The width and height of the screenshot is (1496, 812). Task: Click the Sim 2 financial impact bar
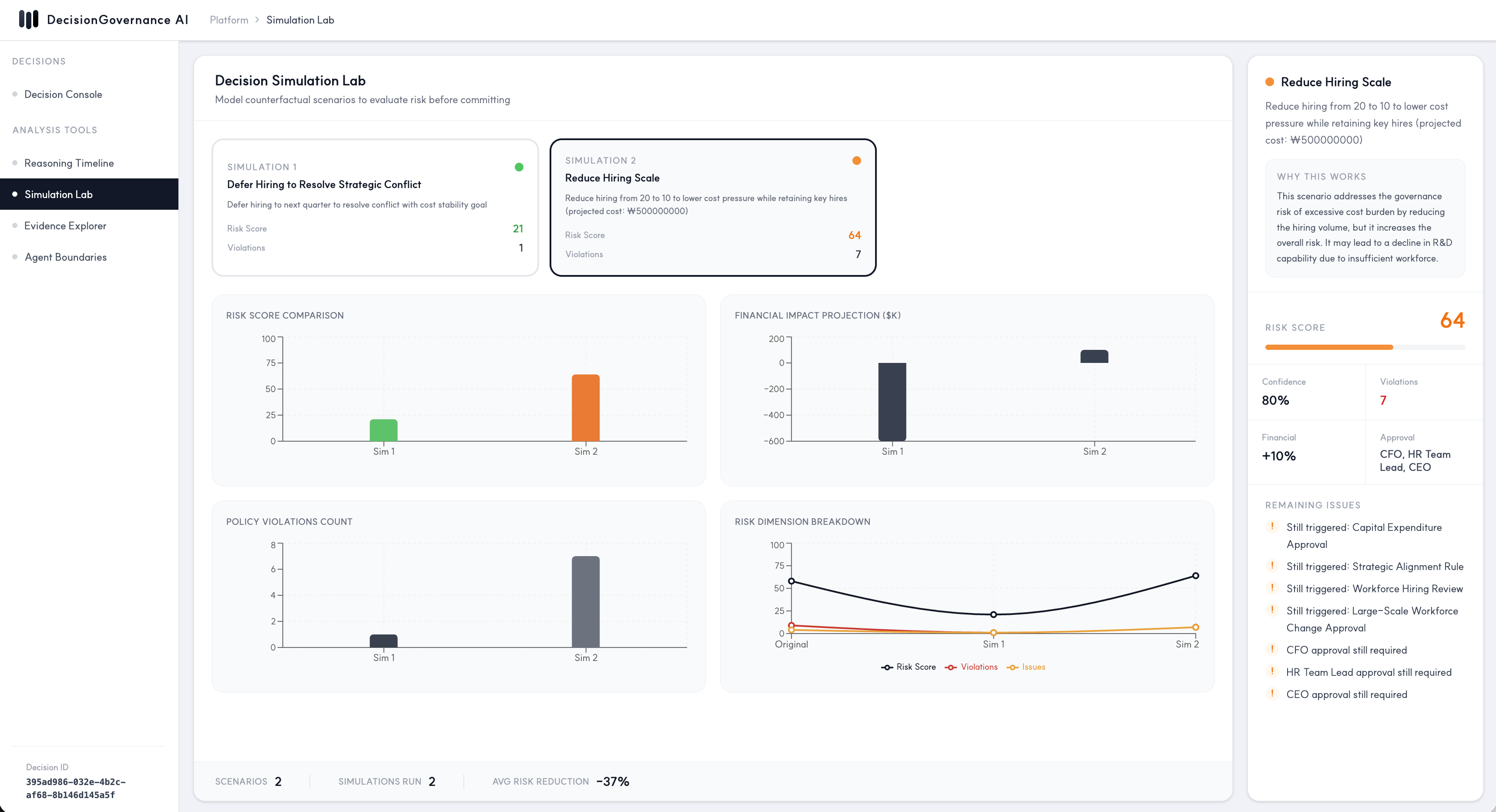click(1094, 357)
